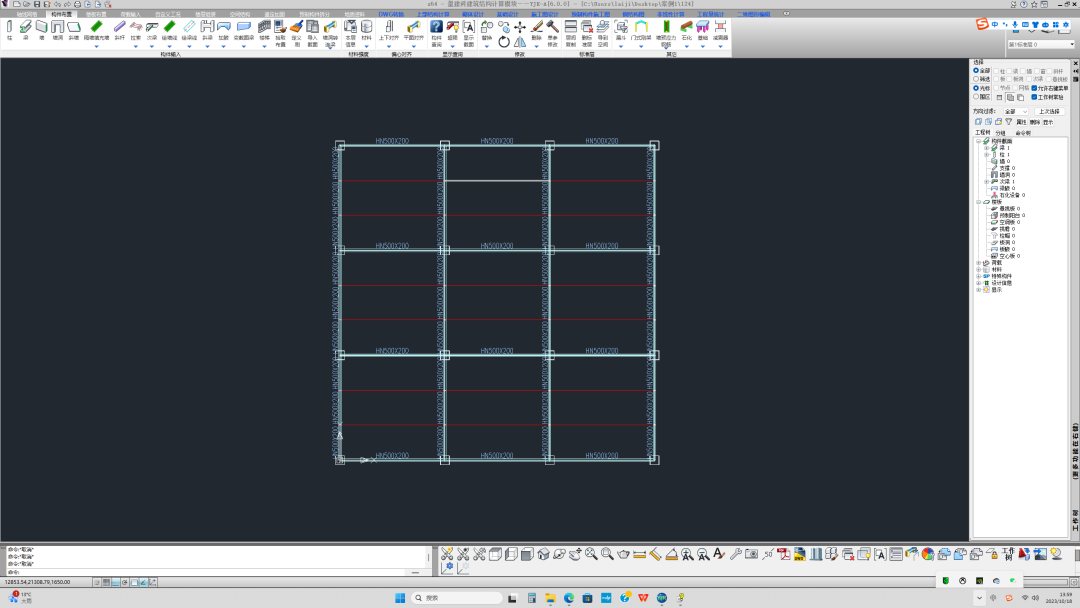Collapse the 构件截面 tree node
This screenshot has height=608, width=1080.
[x=979, y=141]
